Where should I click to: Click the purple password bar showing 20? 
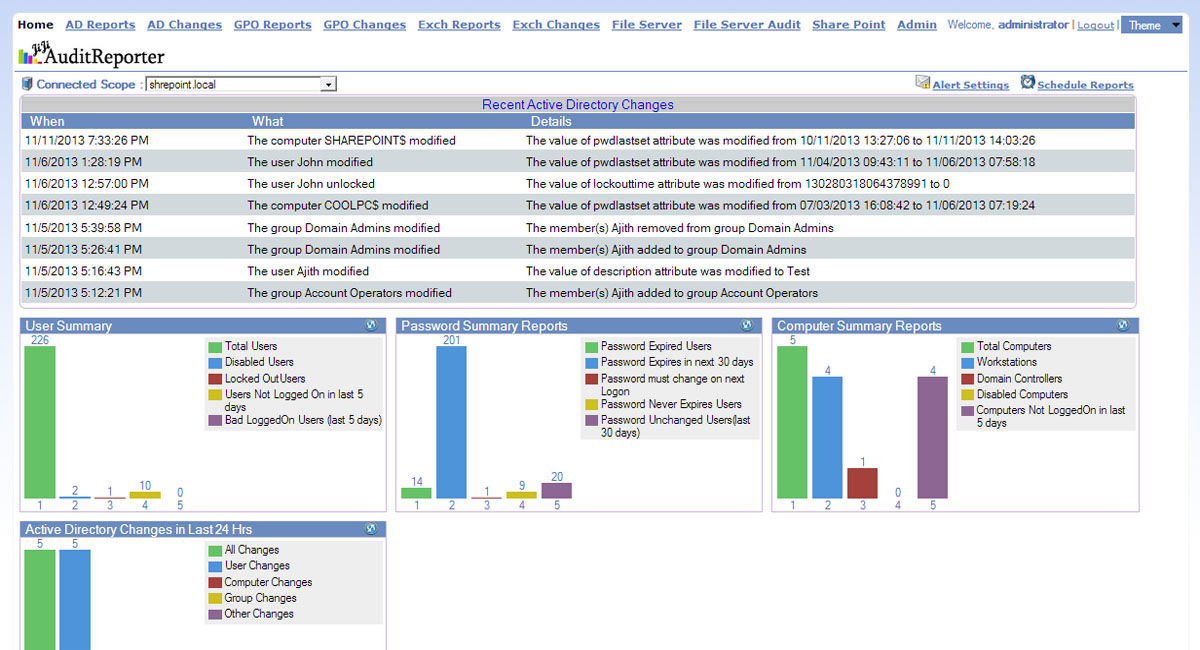pyautogui.click(x=557, y=491)
